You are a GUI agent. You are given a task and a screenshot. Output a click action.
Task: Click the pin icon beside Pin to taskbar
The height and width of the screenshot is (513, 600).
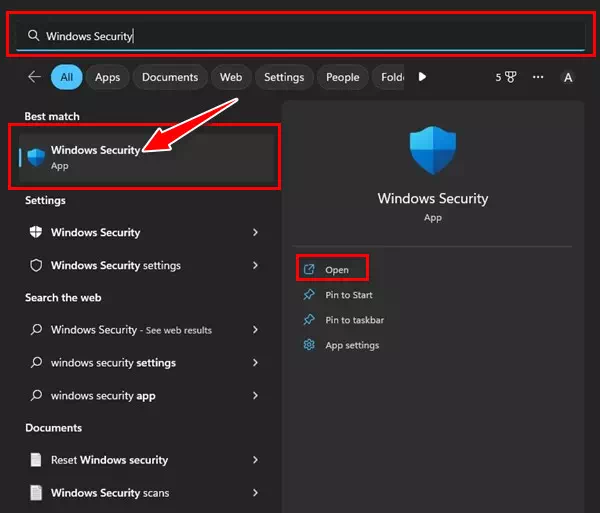pyautogui.click(x=309, y=319)
